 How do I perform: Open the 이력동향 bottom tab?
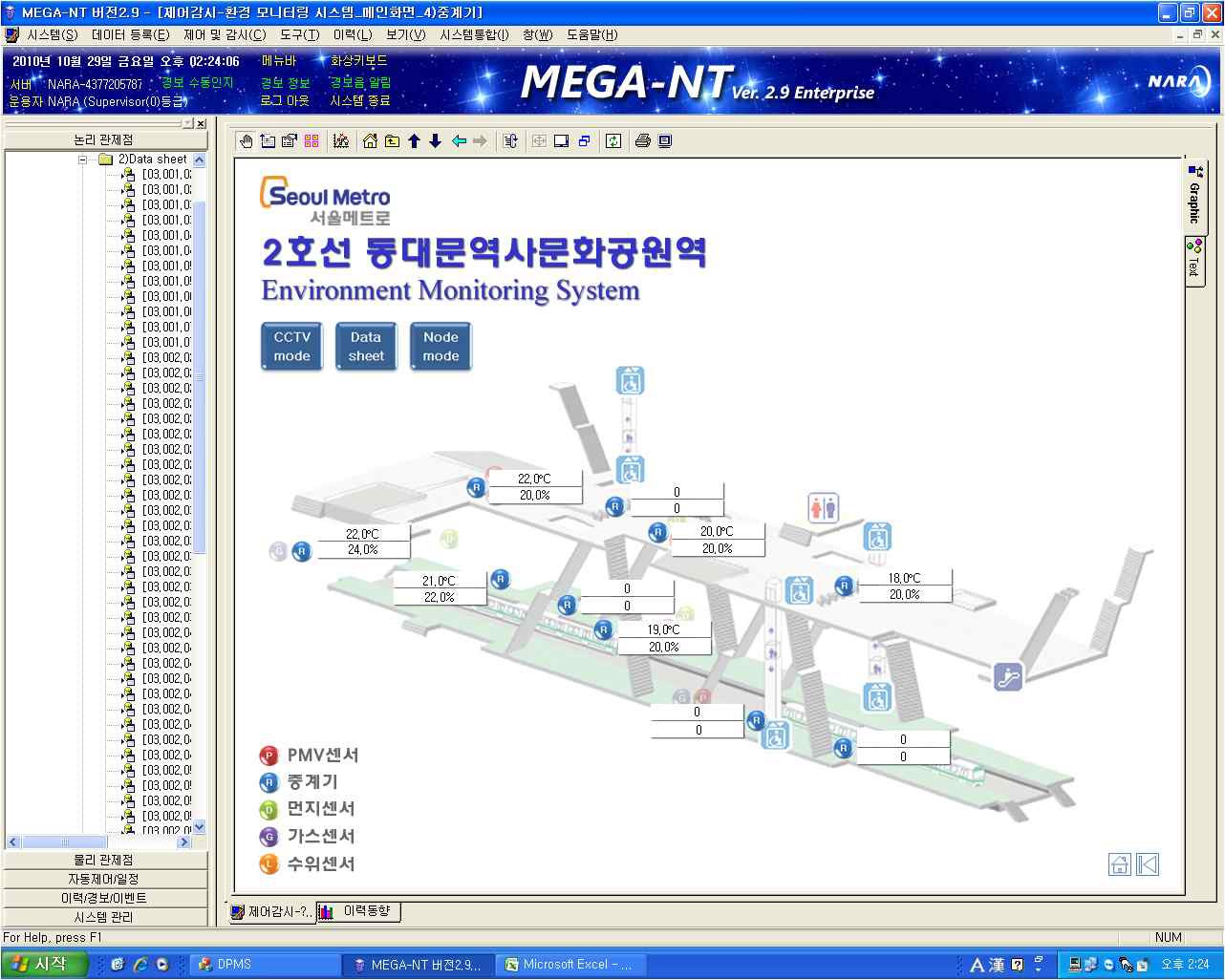358,911
